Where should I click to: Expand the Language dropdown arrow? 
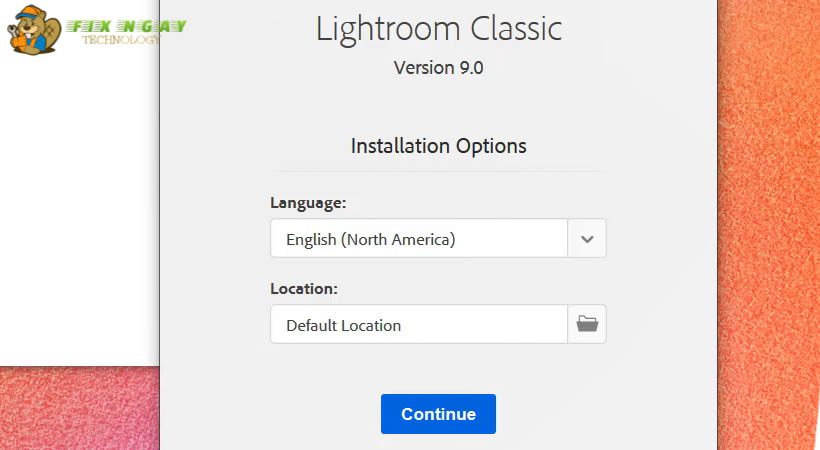pyautogui.click(x=587, y=239)
